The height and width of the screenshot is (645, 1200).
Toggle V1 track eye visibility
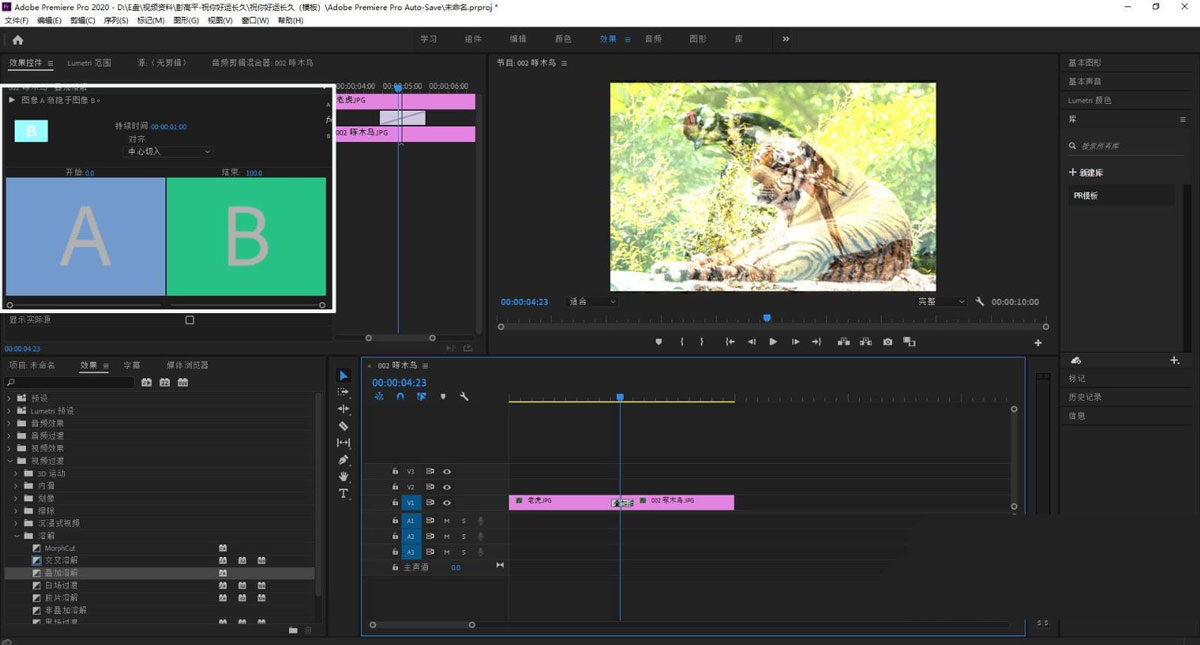coord(447,503)
